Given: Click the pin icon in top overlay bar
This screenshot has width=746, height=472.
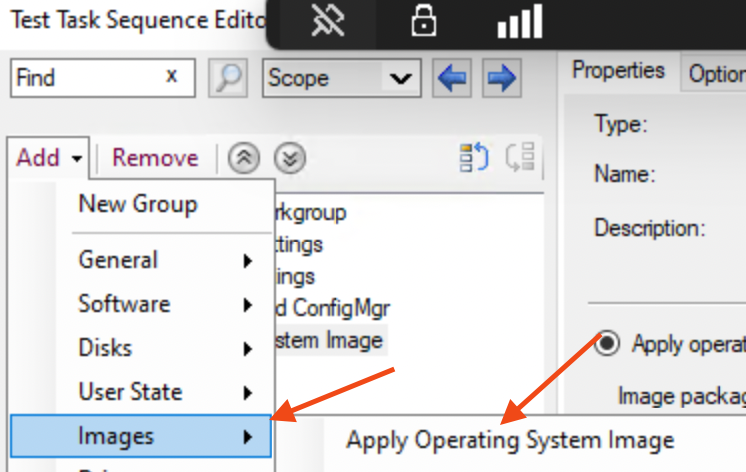Looking at the screenshot, I should point(329,21).
